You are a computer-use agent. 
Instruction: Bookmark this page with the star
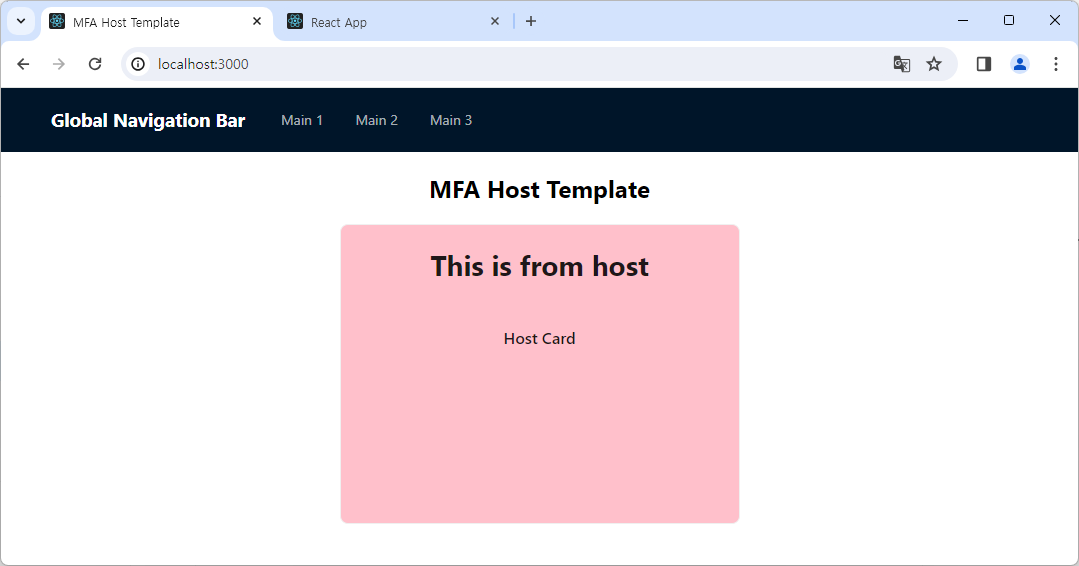coord(934,64)
